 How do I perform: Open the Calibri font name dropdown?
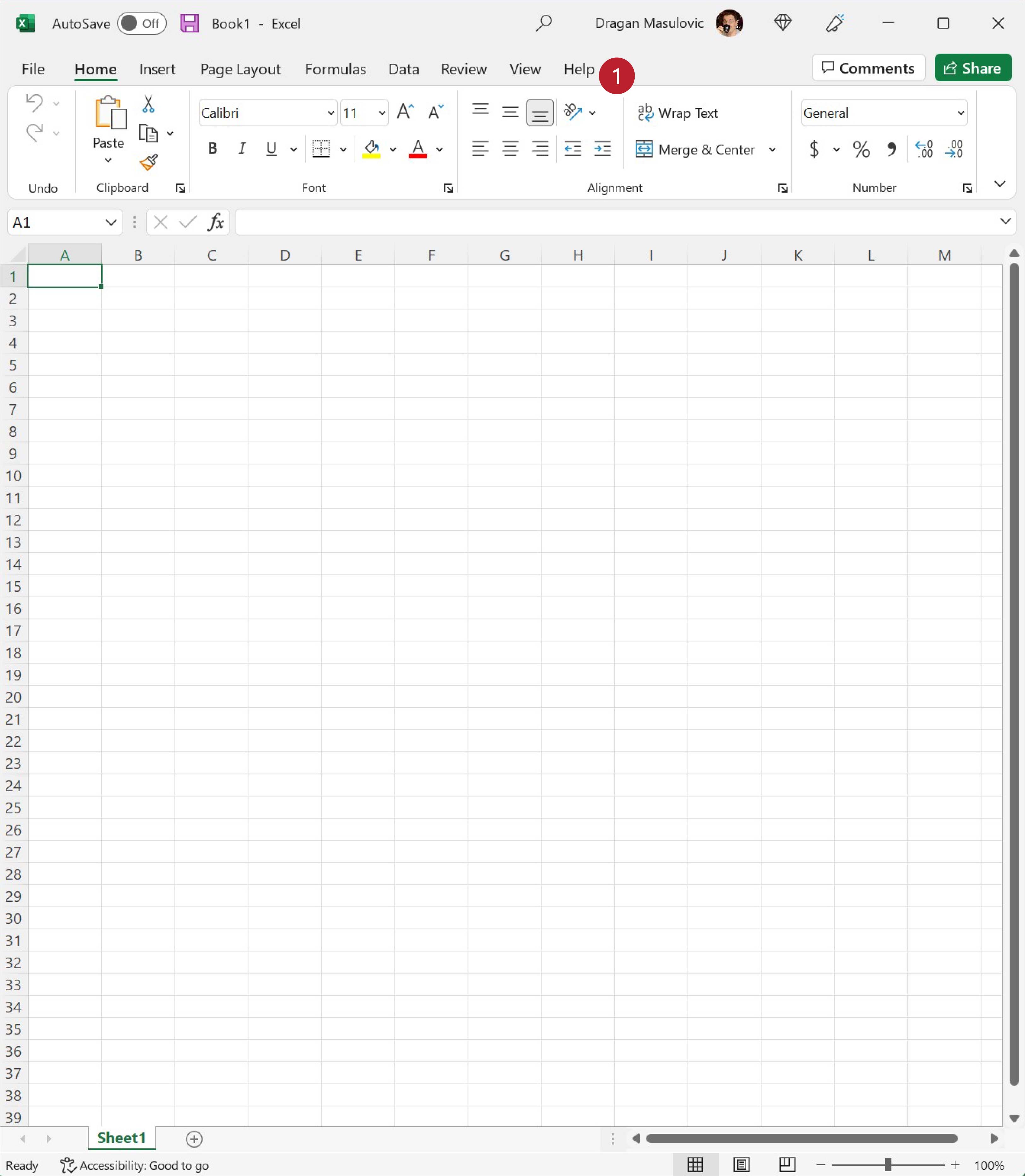331,113
